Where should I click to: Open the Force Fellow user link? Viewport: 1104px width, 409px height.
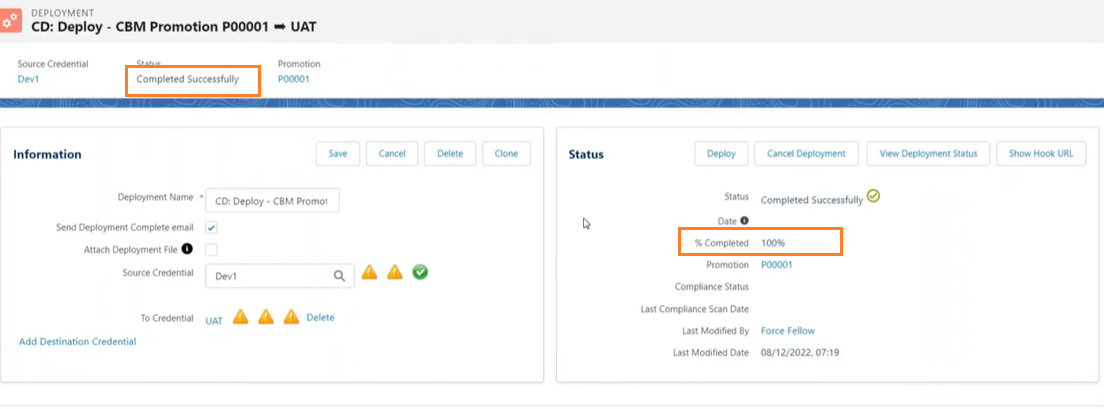[788, 330]
